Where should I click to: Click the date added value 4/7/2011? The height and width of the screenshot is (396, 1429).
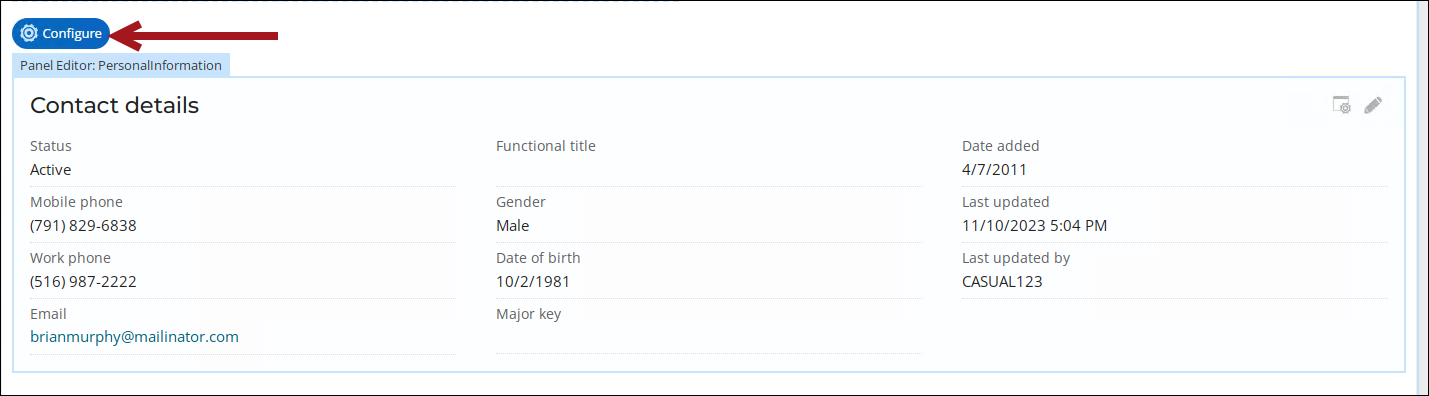pos(994,170)
